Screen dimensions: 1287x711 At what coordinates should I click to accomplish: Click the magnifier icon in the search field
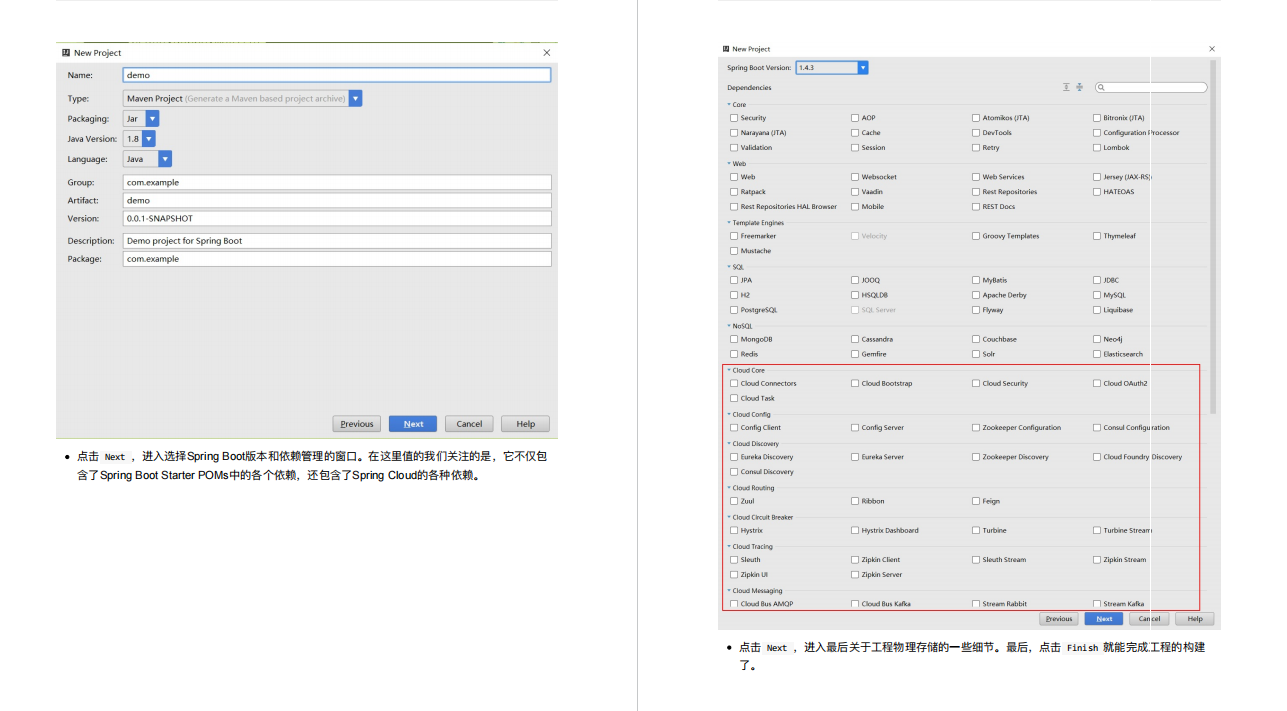click(1101, 87)
